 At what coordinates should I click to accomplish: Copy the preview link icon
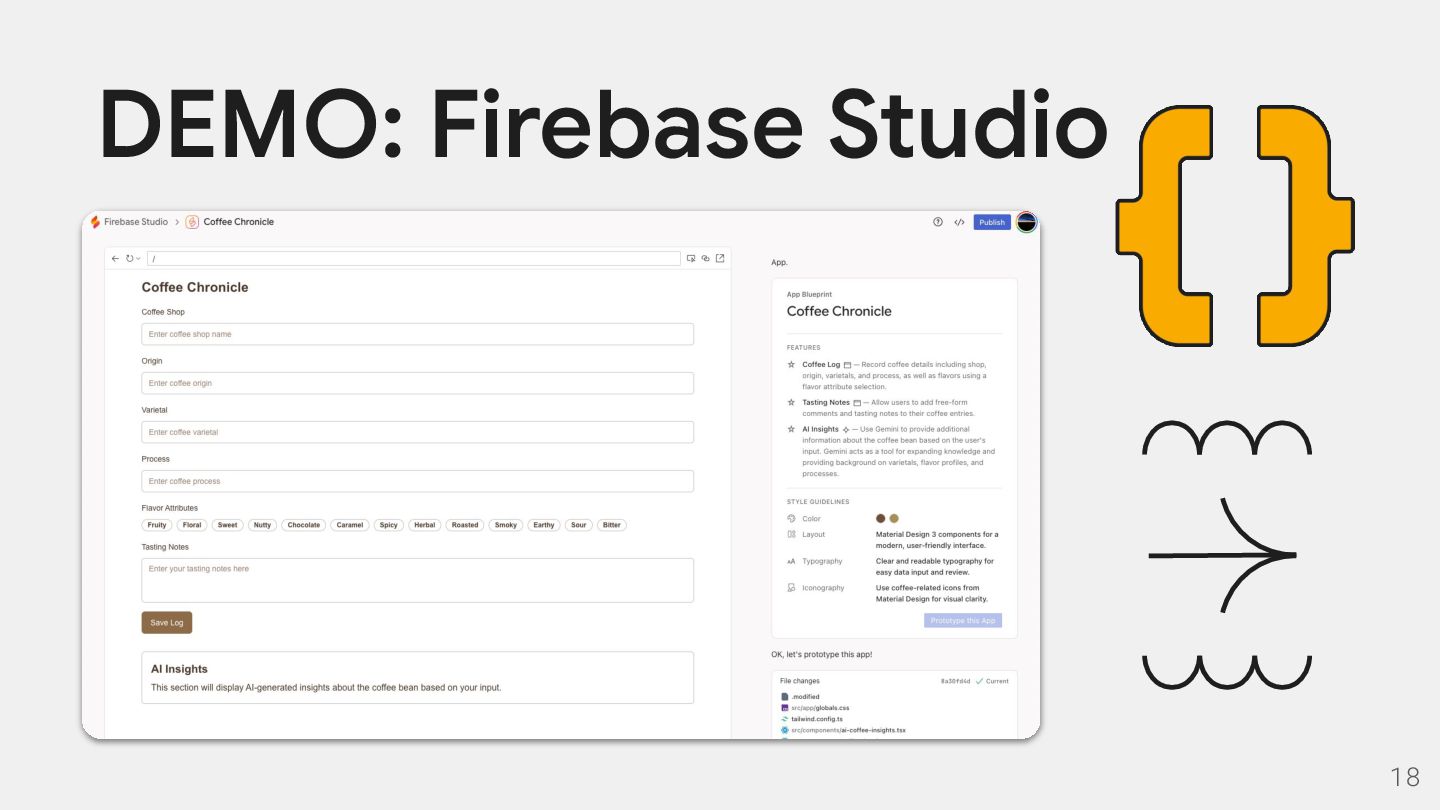705,258
